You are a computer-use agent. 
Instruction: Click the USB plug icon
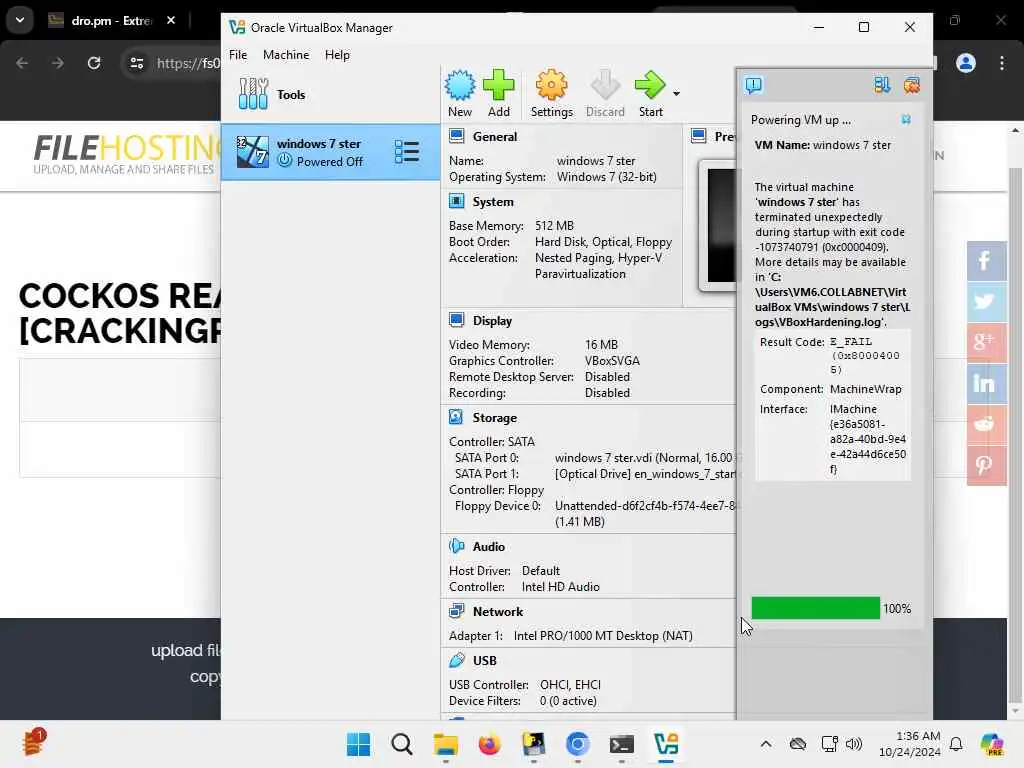click(456, 660)
